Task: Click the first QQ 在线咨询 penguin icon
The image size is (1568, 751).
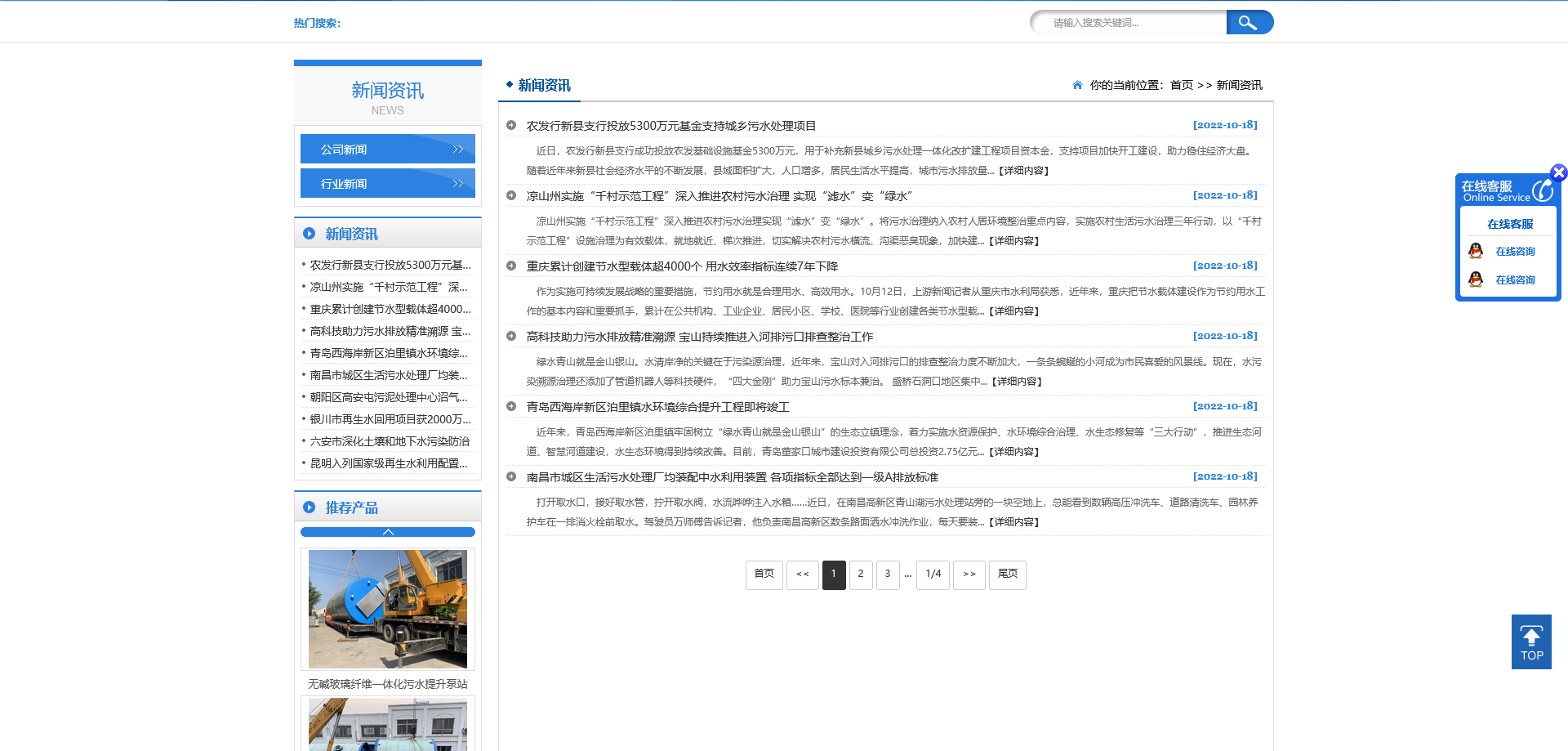Action: click(1477, 251)
